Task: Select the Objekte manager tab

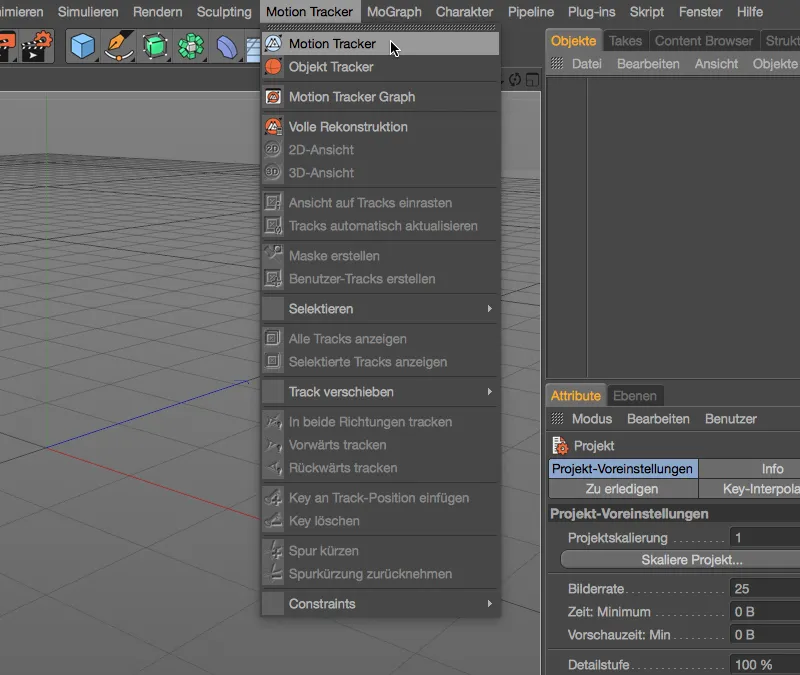Action: coord(573,41)
